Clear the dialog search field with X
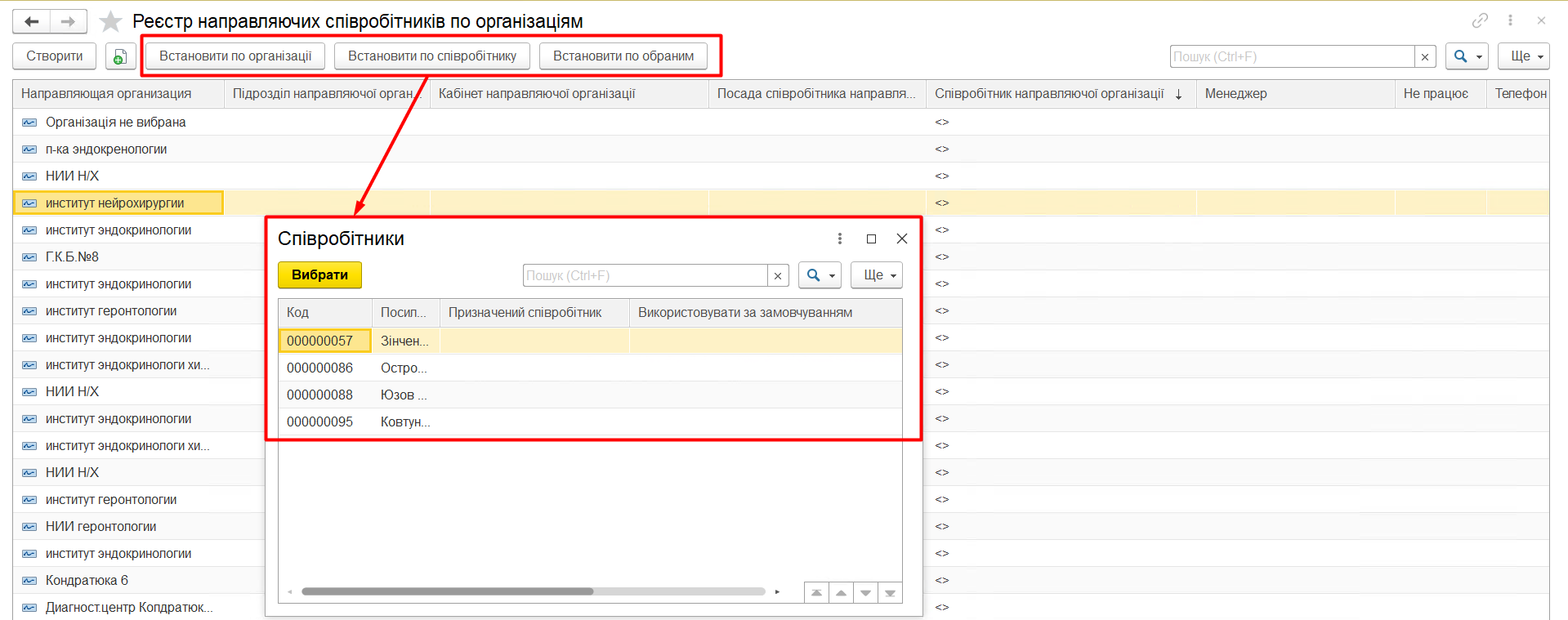 point(778,275)
